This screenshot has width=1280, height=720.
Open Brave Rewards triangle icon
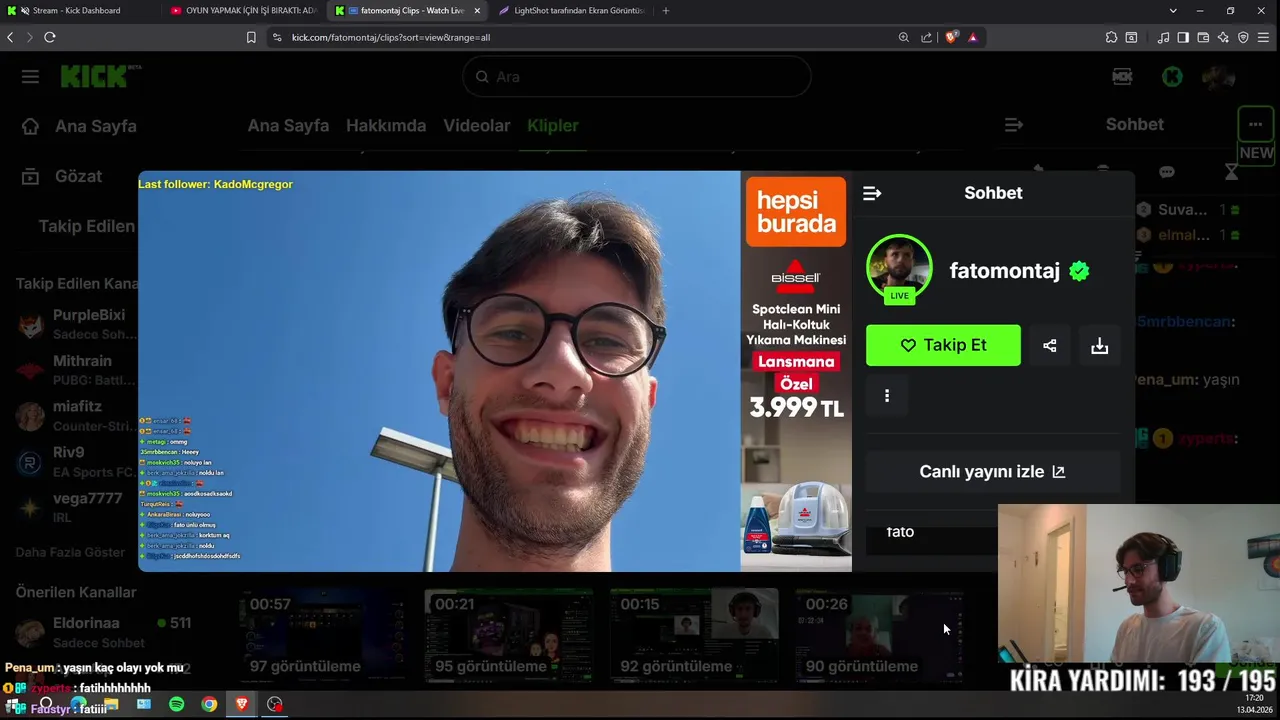[x=973, y=37]
